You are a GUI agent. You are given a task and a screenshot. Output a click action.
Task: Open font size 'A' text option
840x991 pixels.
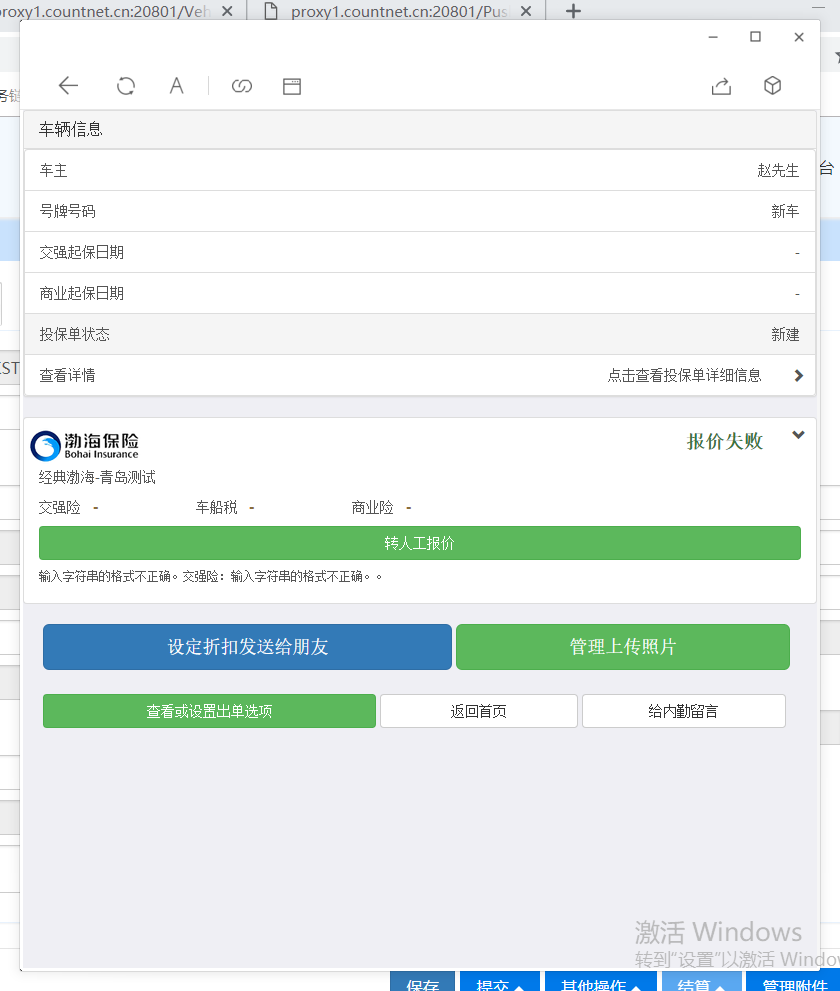coord(176,86)
